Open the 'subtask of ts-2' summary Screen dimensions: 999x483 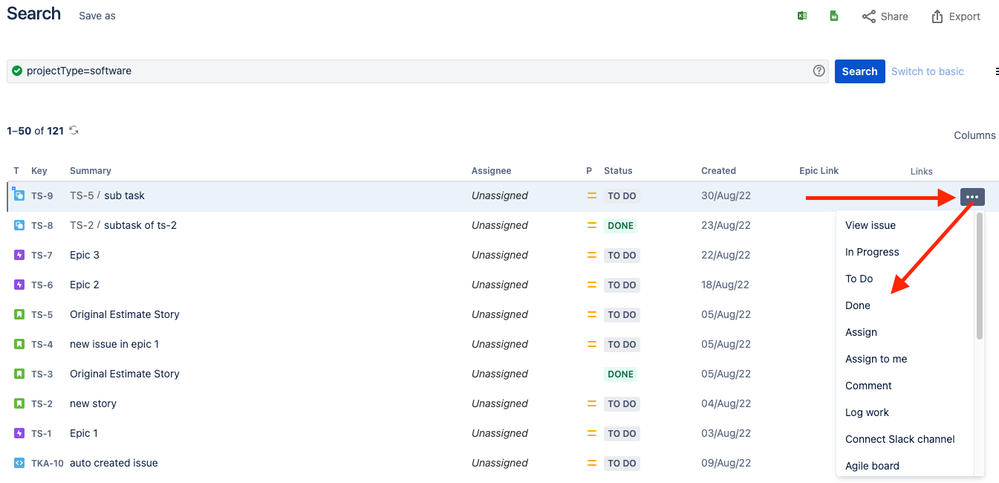point(140,225)
